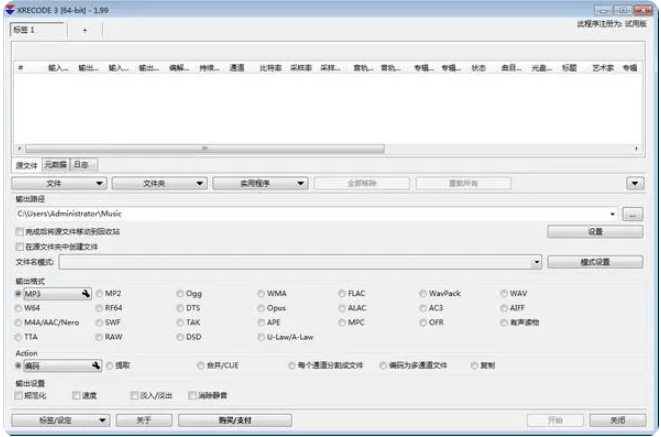Choose Opus output format
Viewport: 661px width, 437px height.
click(261, 308)
